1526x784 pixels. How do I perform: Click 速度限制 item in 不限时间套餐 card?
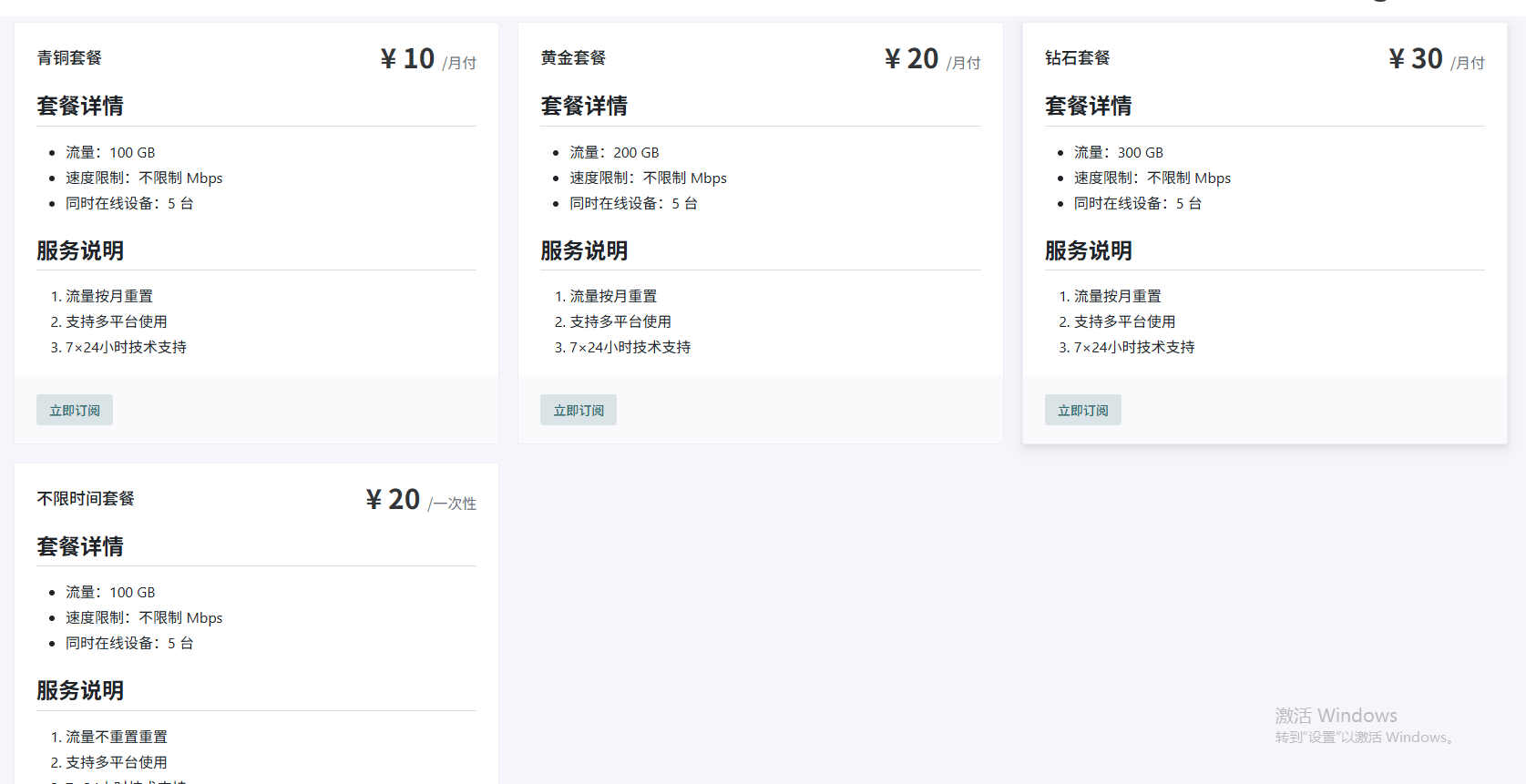144,618
